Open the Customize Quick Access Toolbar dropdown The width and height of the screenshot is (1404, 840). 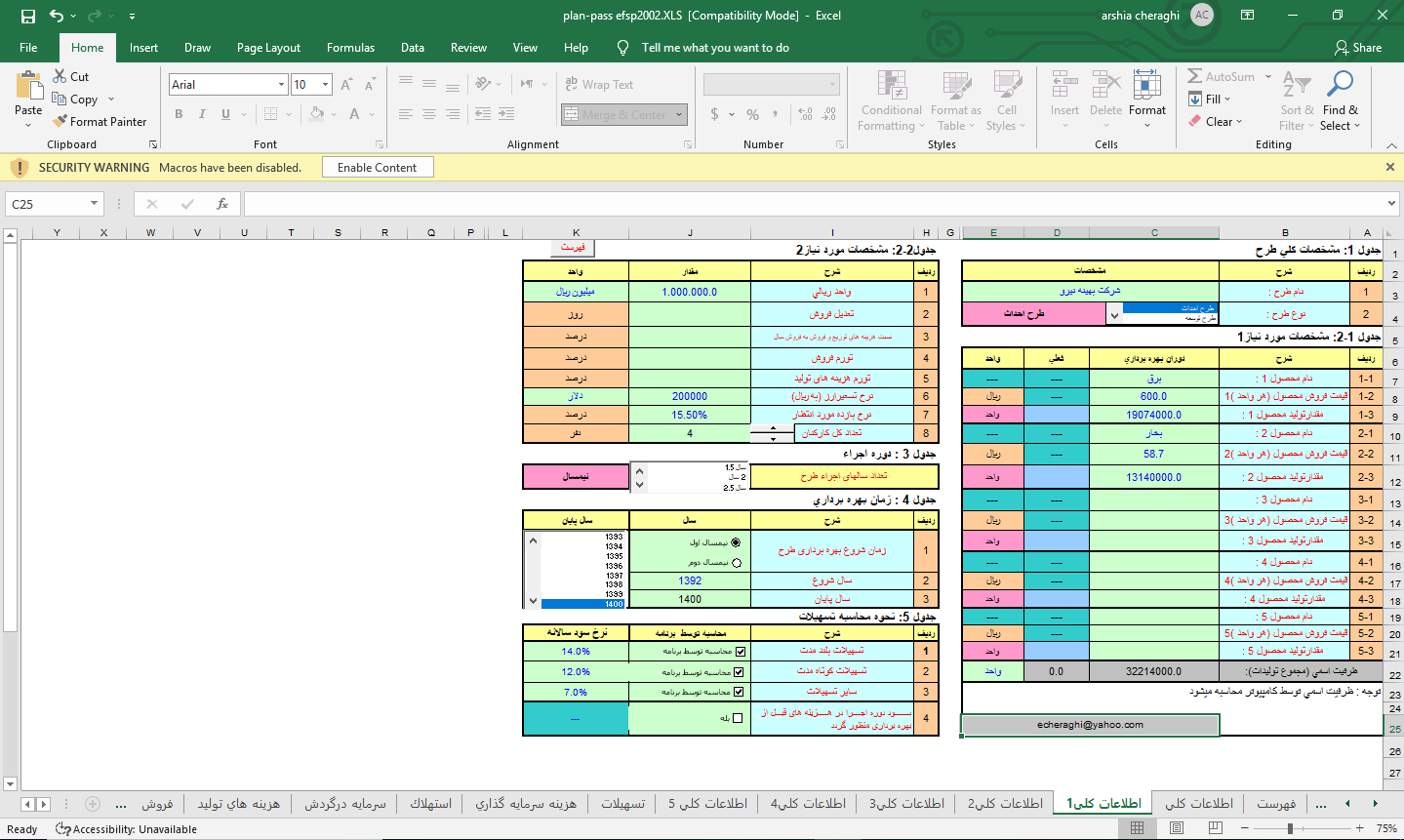tap(132, 17)
